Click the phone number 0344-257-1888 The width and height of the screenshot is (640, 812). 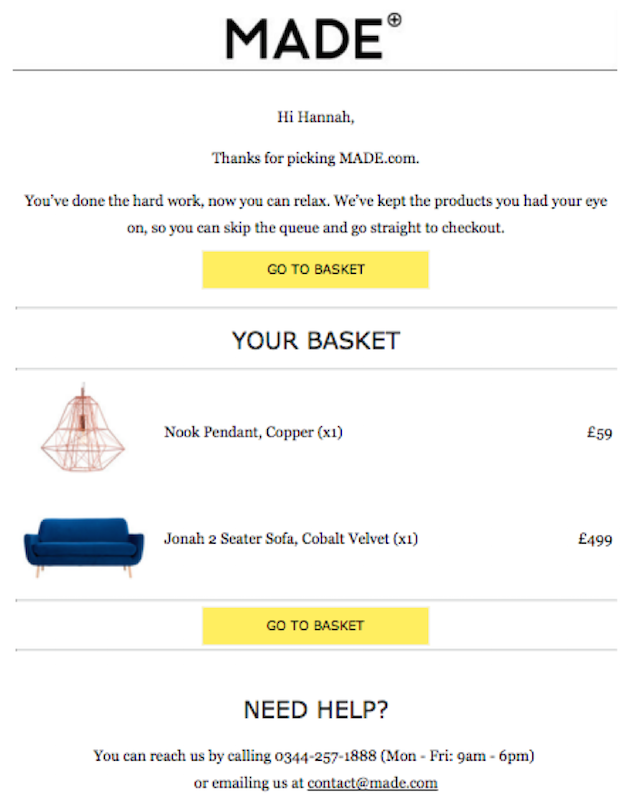[326, 756]
